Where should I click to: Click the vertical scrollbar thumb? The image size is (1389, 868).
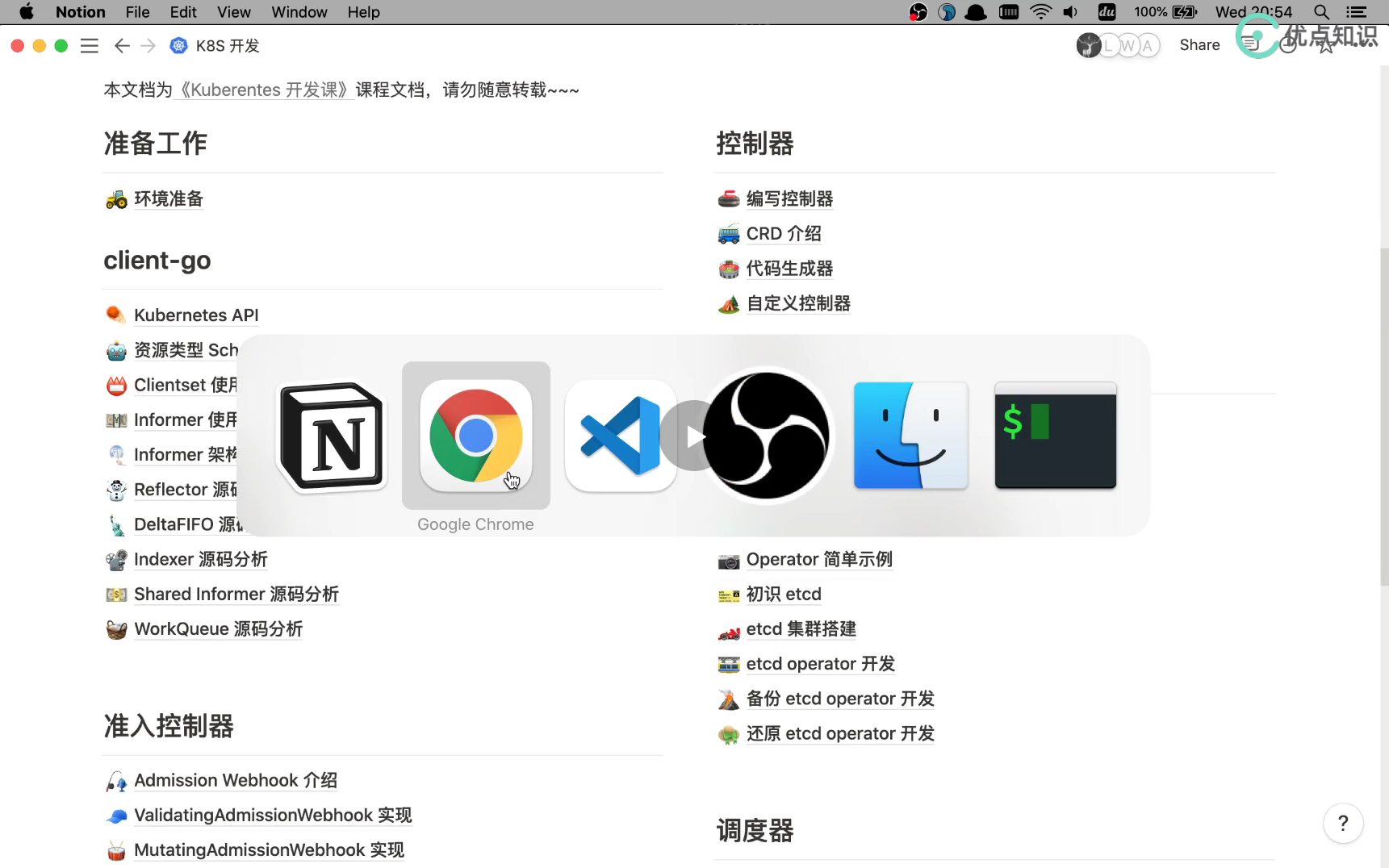click(1384, 416)
